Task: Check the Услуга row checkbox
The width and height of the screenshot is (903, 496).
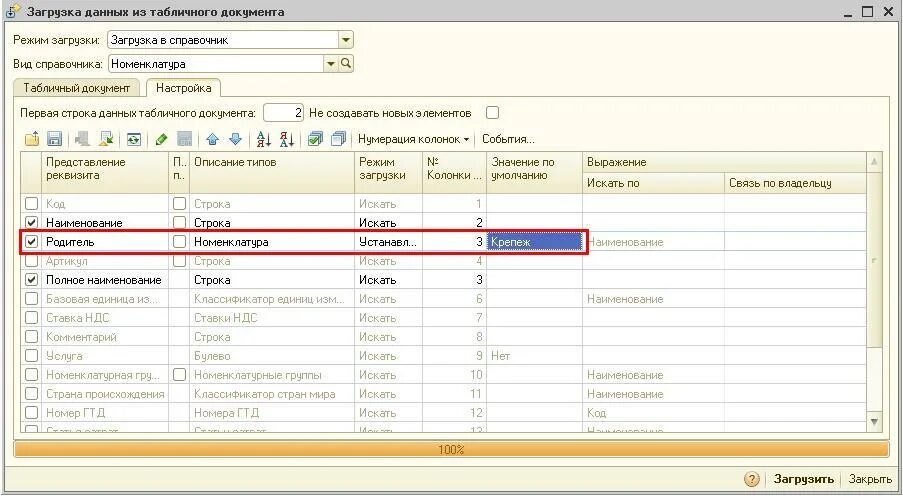Action: (32, 355)
